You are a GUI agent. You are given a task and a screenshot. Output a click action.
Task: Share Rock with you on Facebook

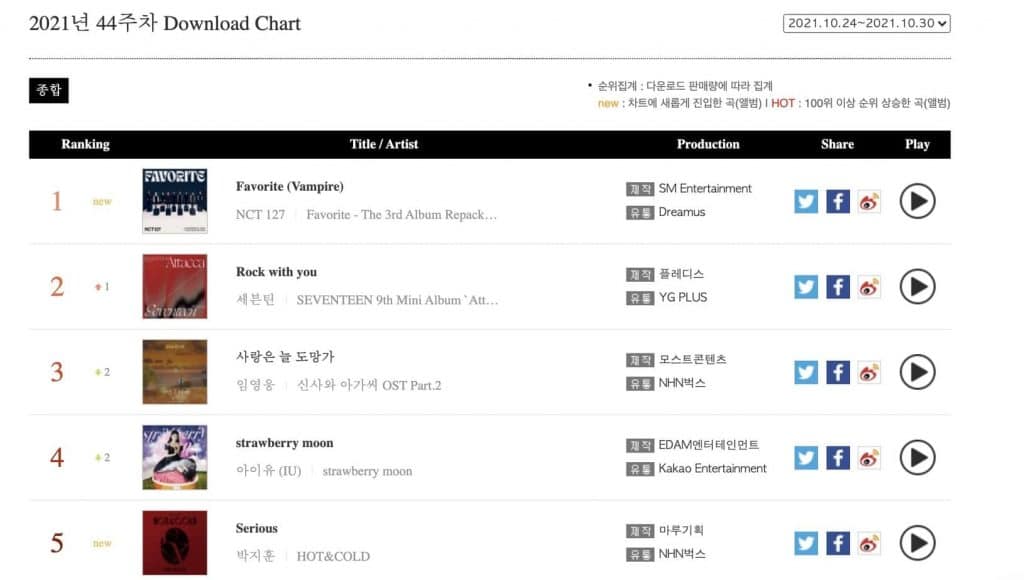click(x=838, y=287)
